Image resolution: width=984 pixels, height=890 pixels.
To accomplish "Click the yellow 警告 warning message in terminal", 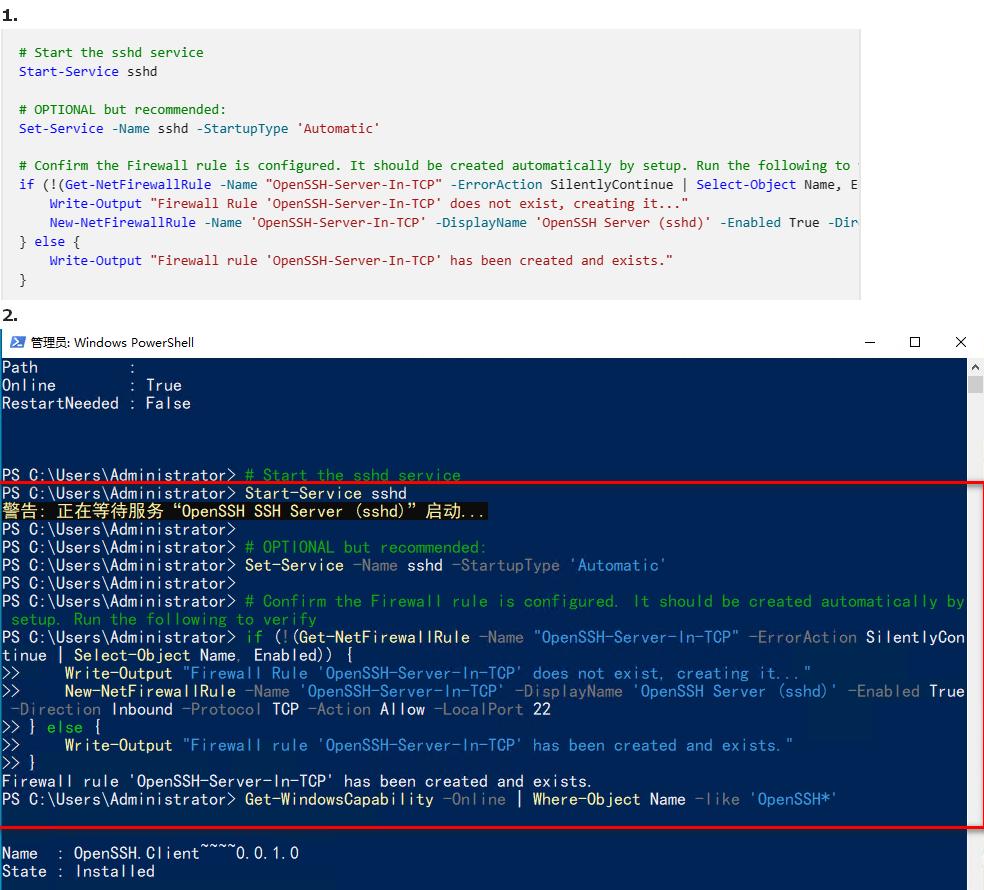I will pyautogui.click(x=244, y=511).
